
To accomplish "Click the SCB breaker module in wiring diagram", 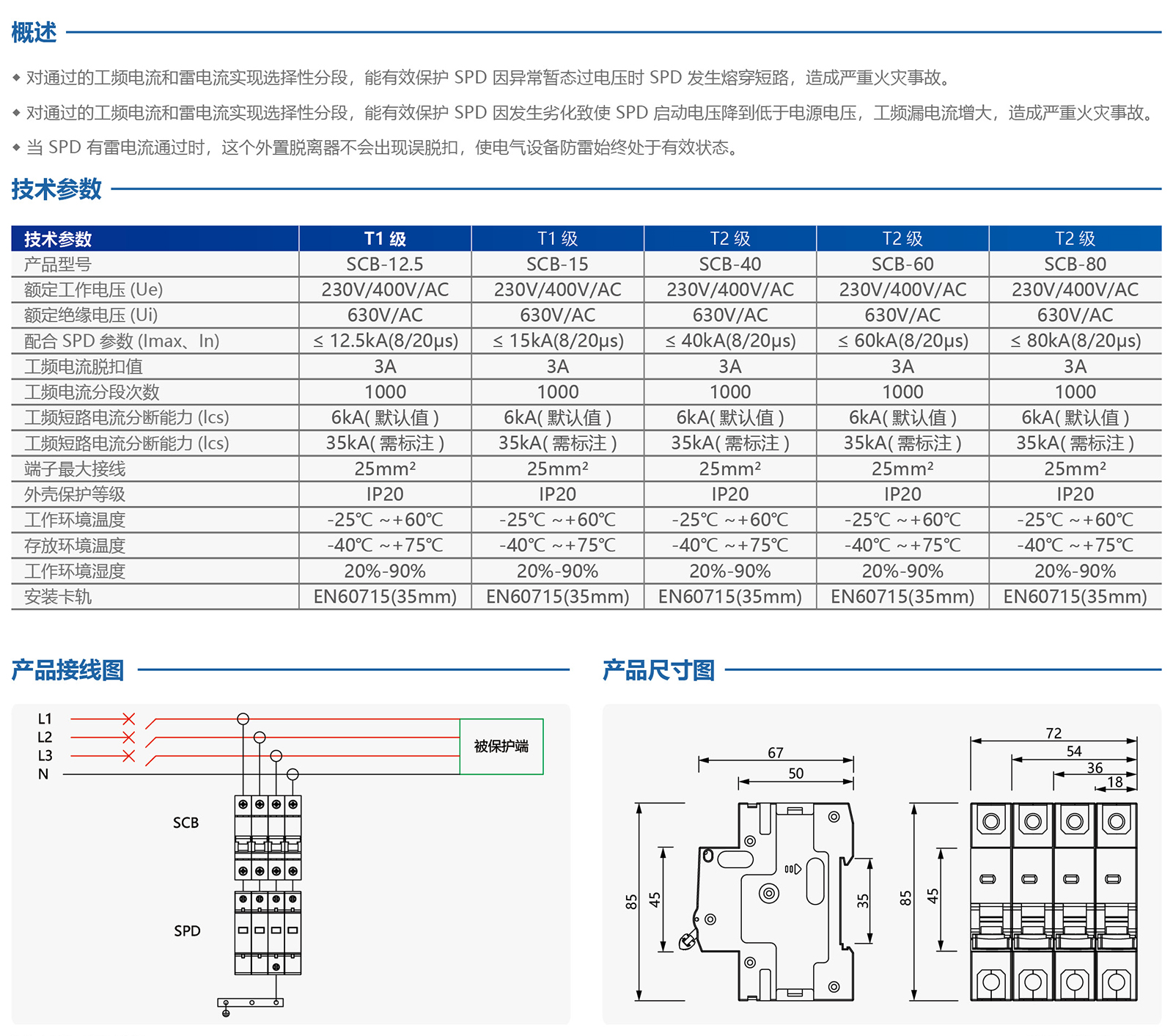I will 268,837.
